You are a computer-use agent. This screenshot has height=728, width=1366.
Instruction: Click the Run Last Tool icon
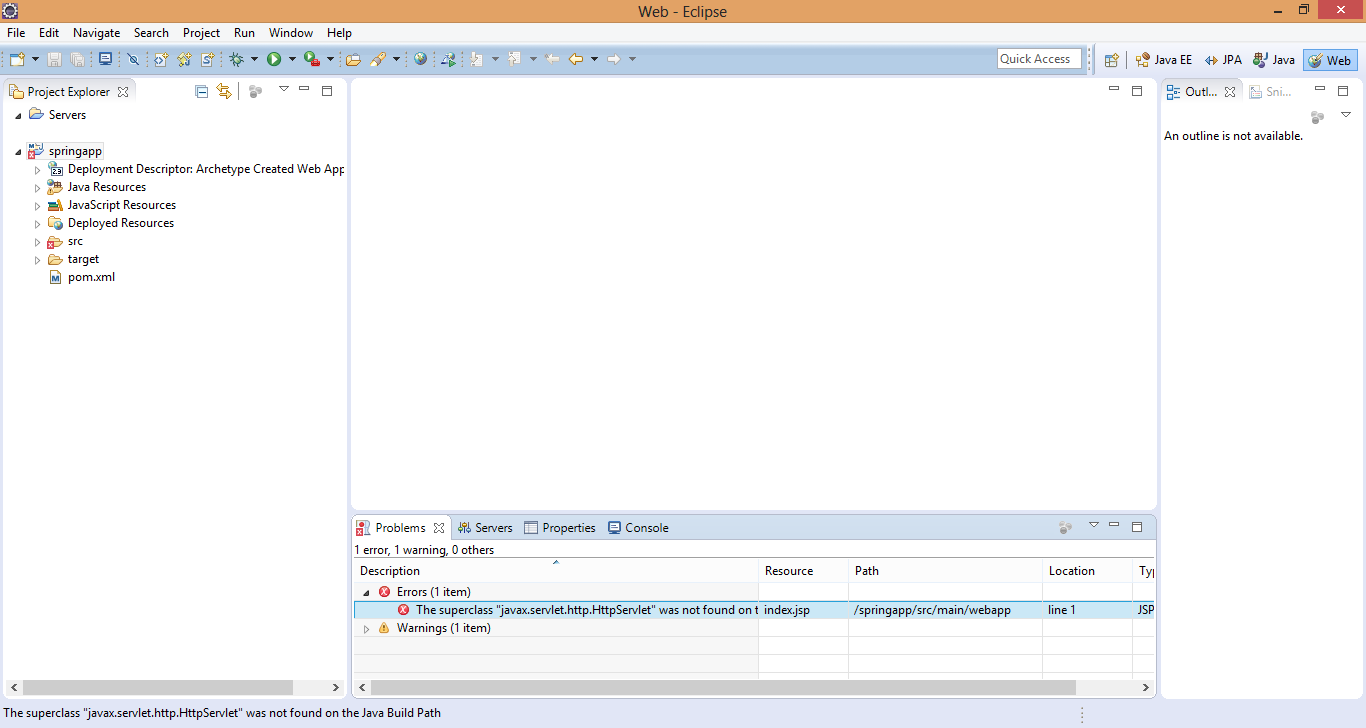coord(312,59)
